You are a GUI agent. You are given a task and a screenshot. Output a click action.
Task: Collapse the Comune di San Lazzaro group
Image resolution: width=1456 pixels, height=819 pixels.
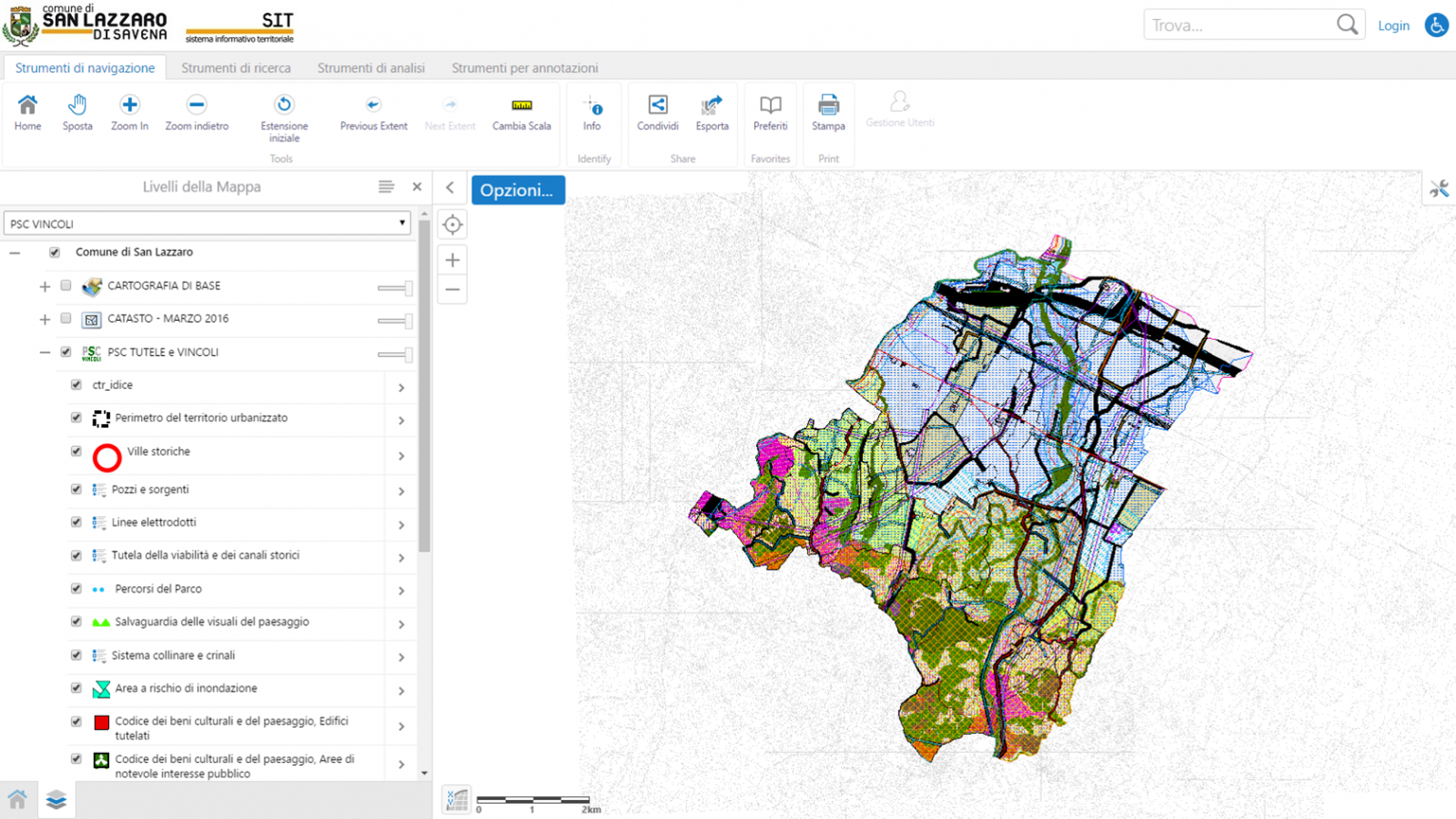15,253
